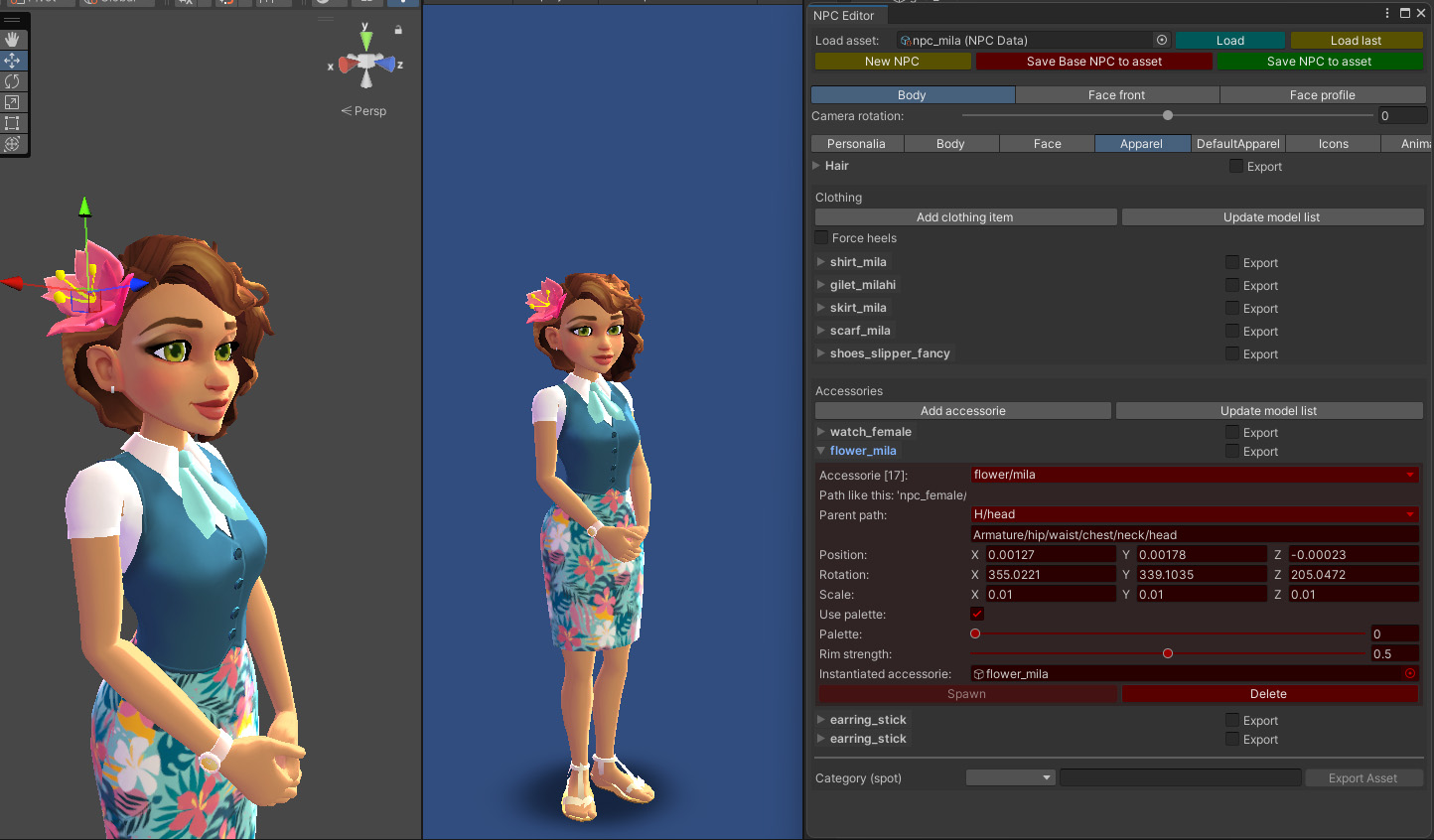Click the Add accessorie button
Screen dimensions: 1434x840
pos(962,411)
